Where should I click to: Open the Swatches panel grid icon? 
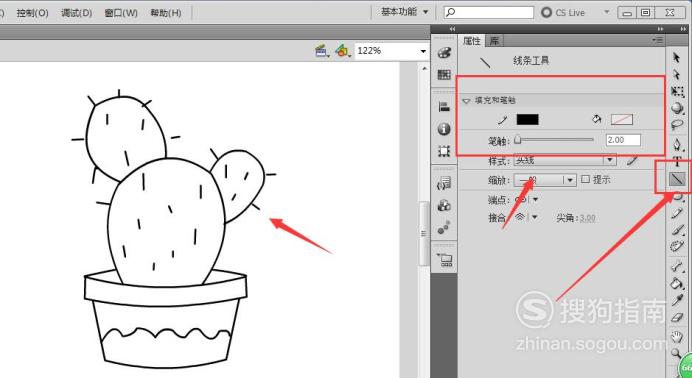point(444,74)
